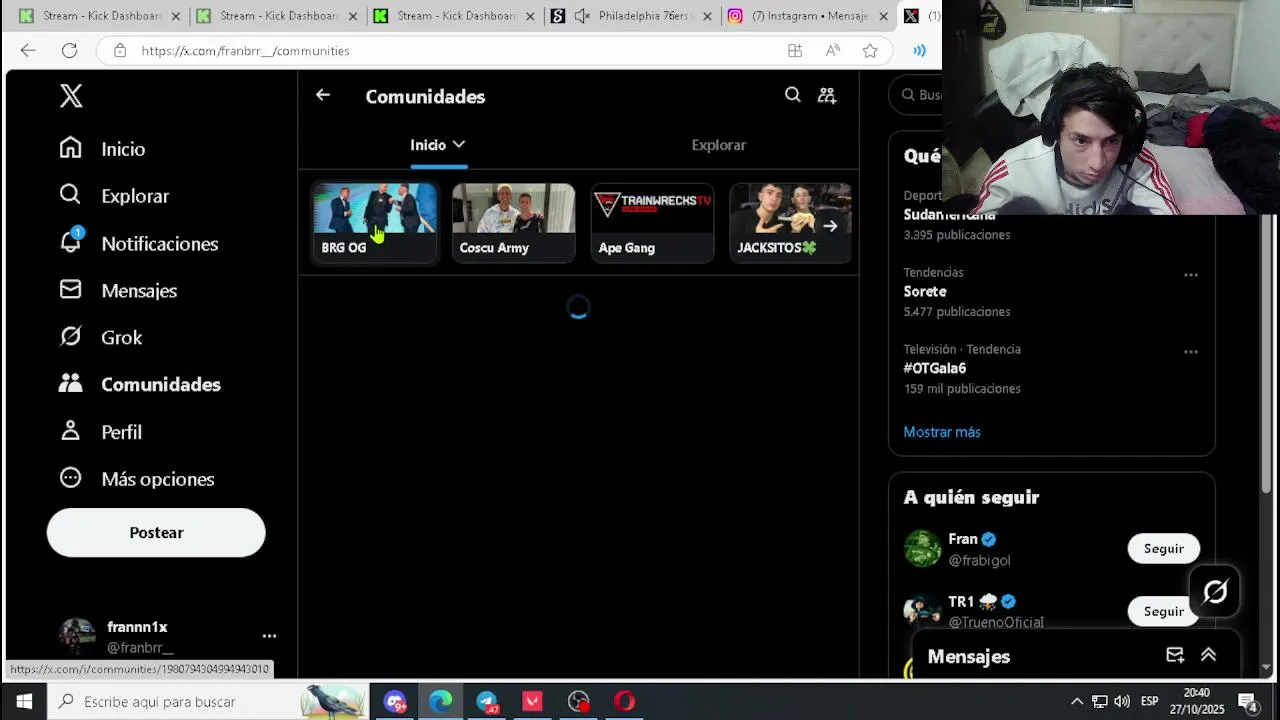Show hidden tray icons chevron
The image size is (1280, 720).
[x=1076, y=701]
